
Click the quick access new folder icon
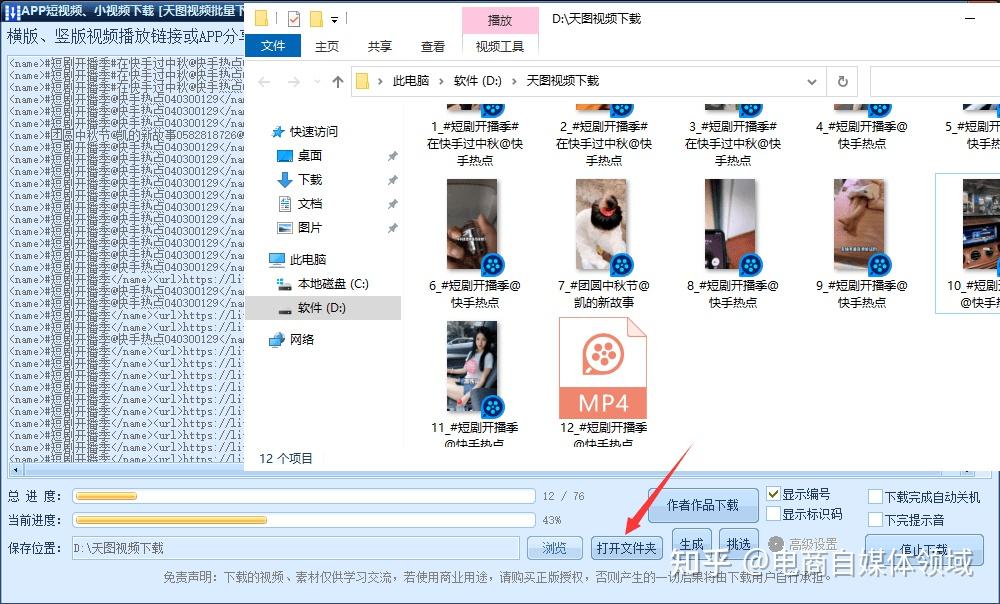coord(316,19)
